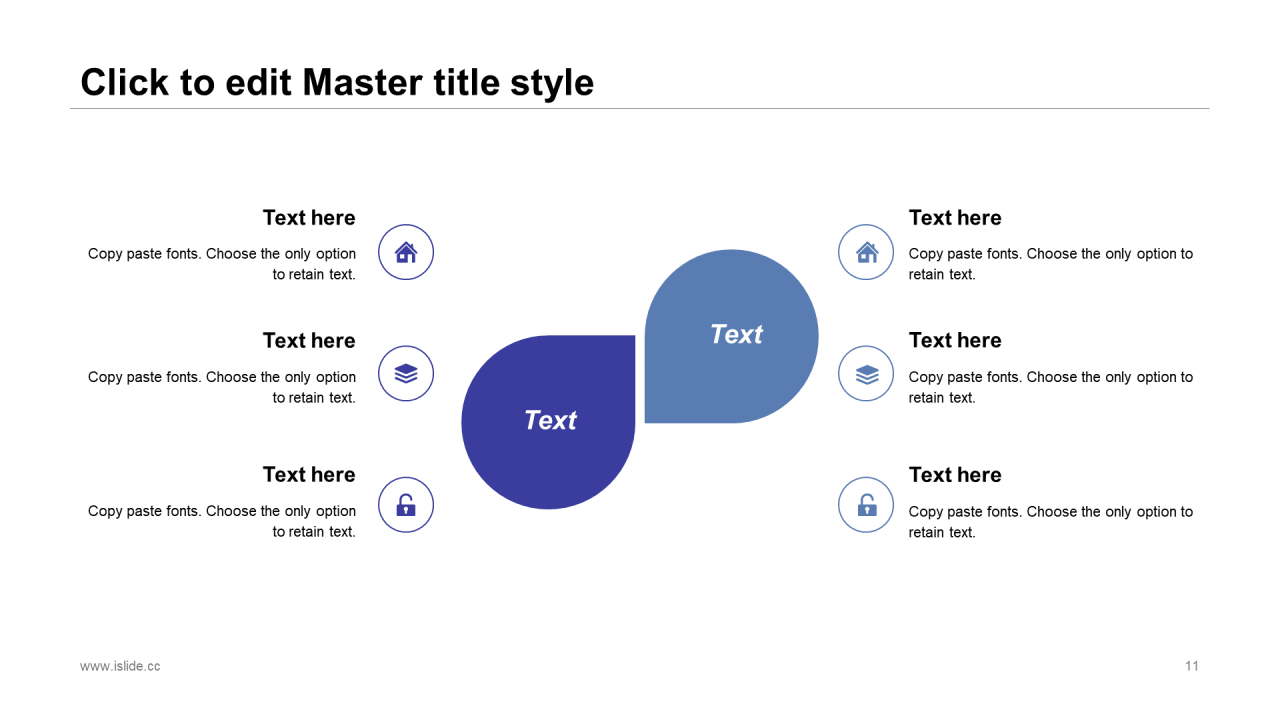The image size is (1280, 720).
Task: Select the 'Copy paste fonts' paragraph beside indigo house icon
Action: point(222,264)
